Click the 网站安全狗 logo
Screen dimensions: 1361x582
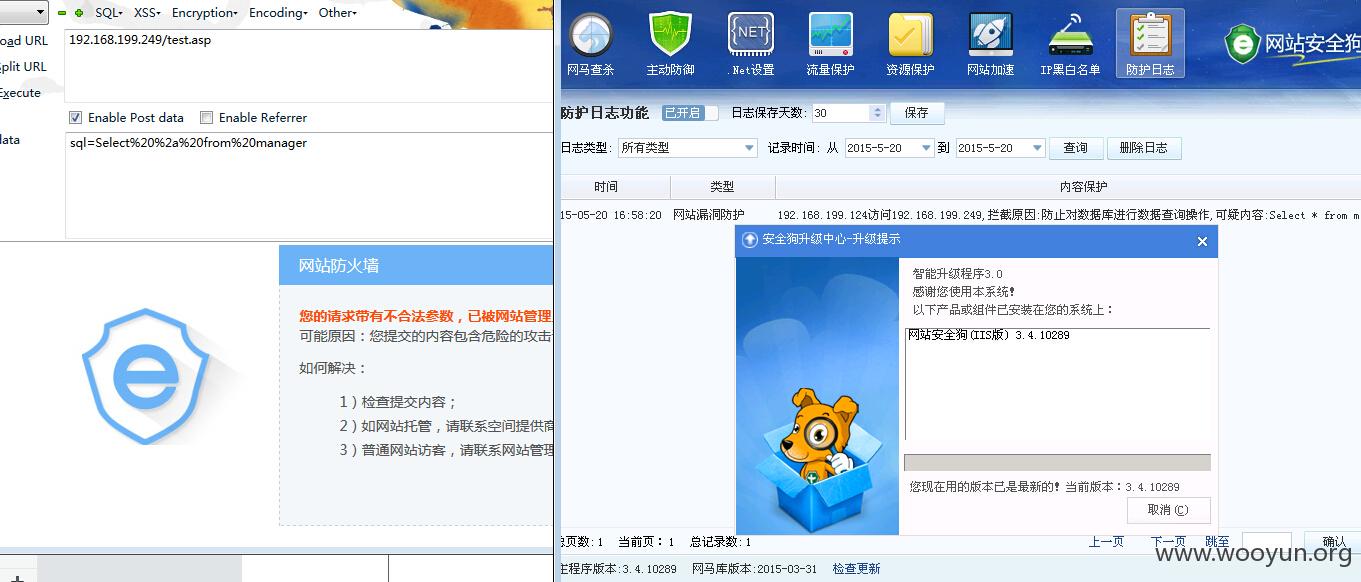click(x=1292, y=43)
